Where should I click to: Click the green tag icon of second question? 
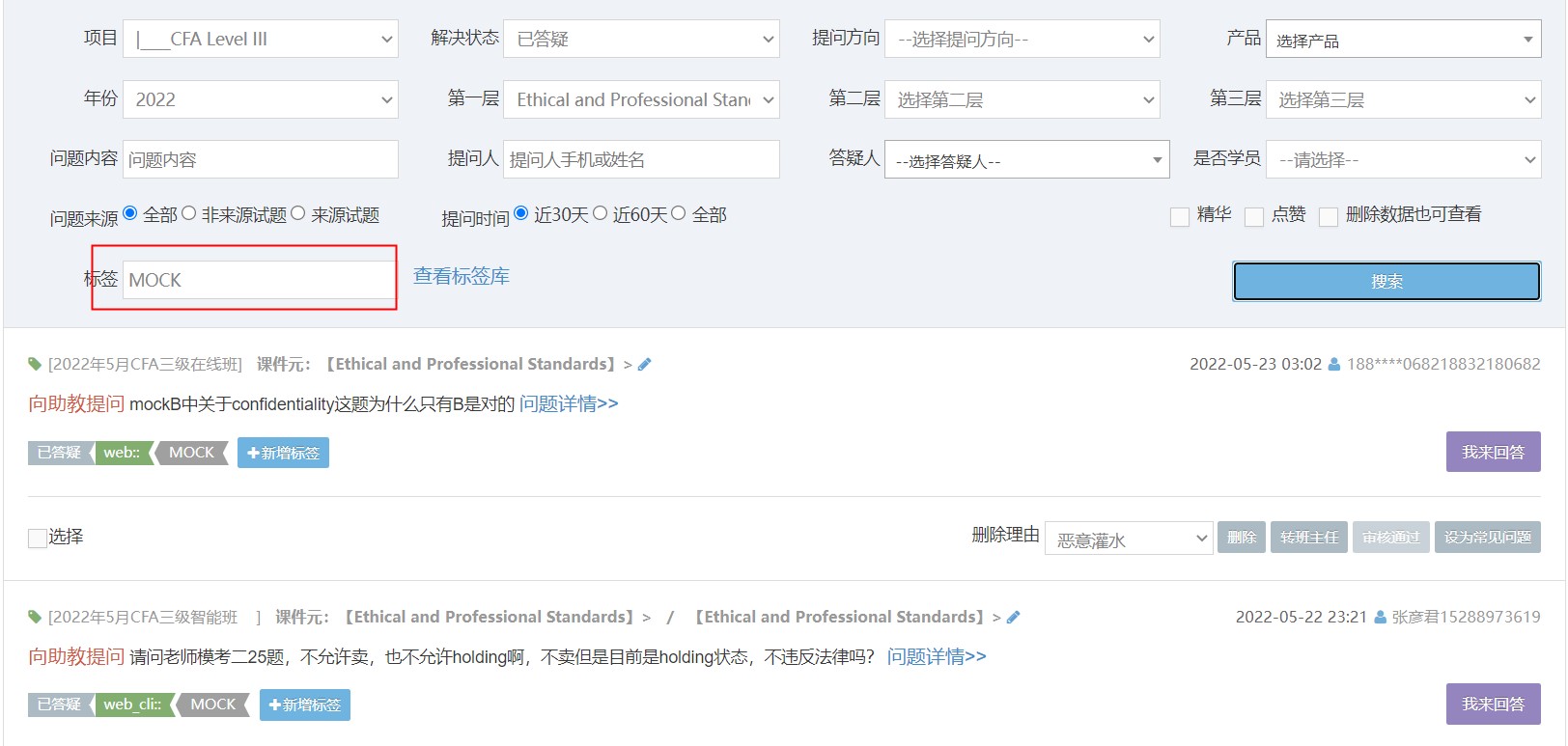tap(35, 618)
